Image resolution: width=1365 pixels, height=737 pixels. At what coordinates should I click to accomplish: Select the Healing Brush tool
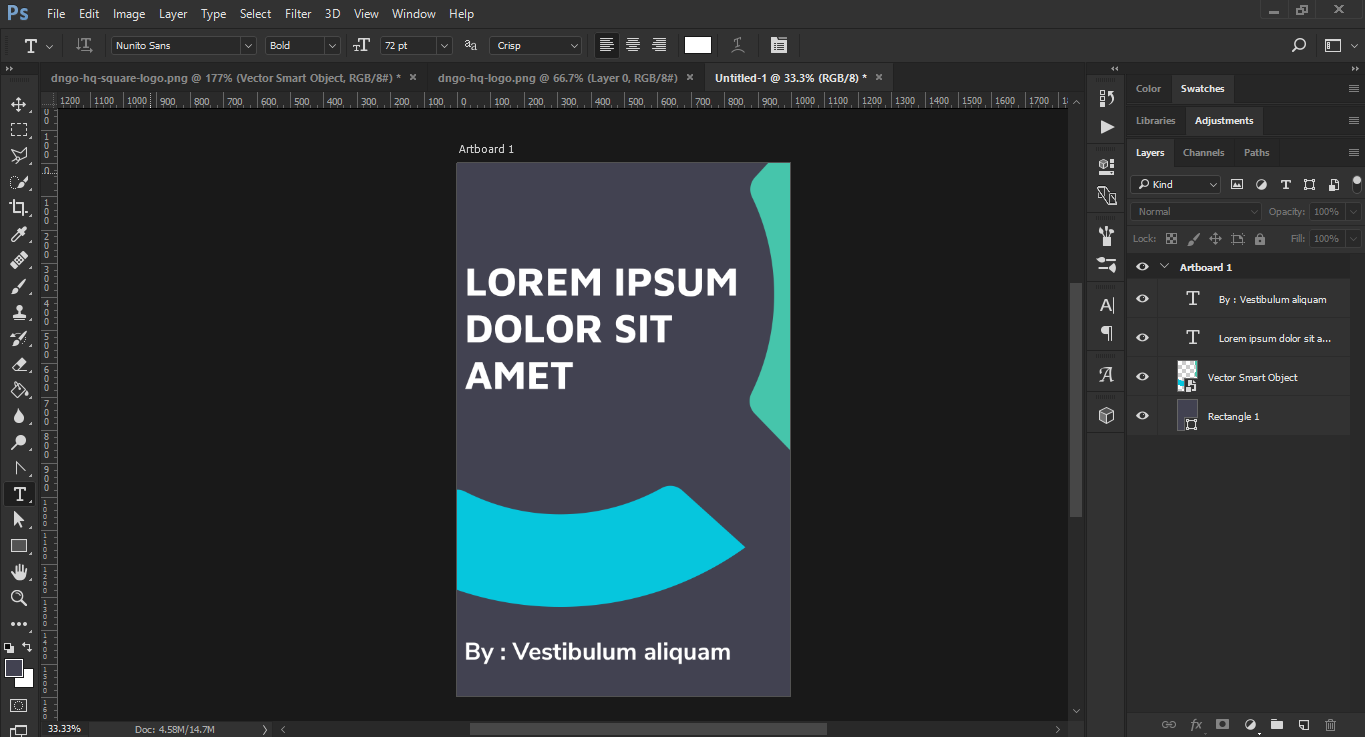click(x=19, y=260)
